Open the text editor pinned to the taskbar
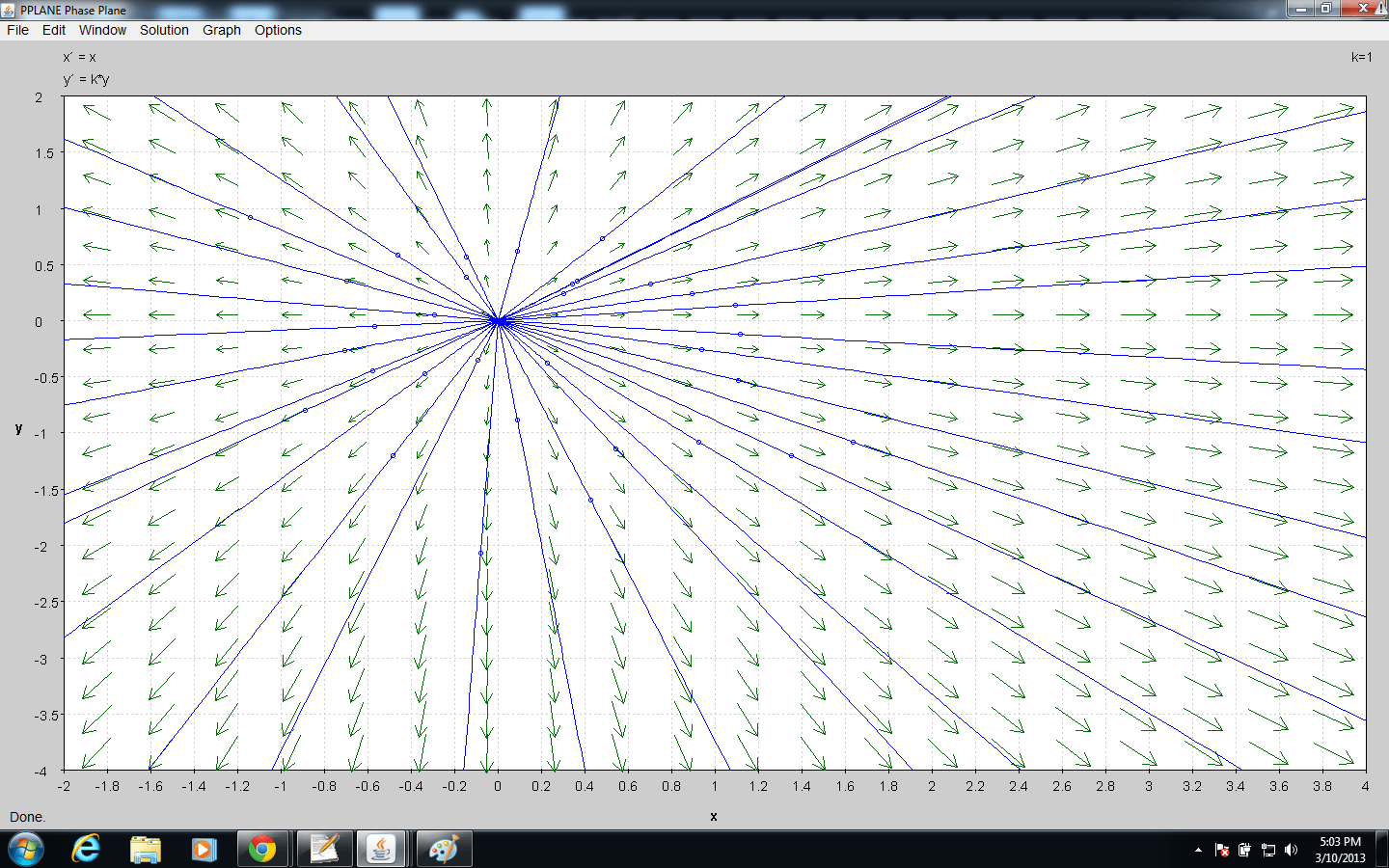1389x868 pixels. point(322,849)
